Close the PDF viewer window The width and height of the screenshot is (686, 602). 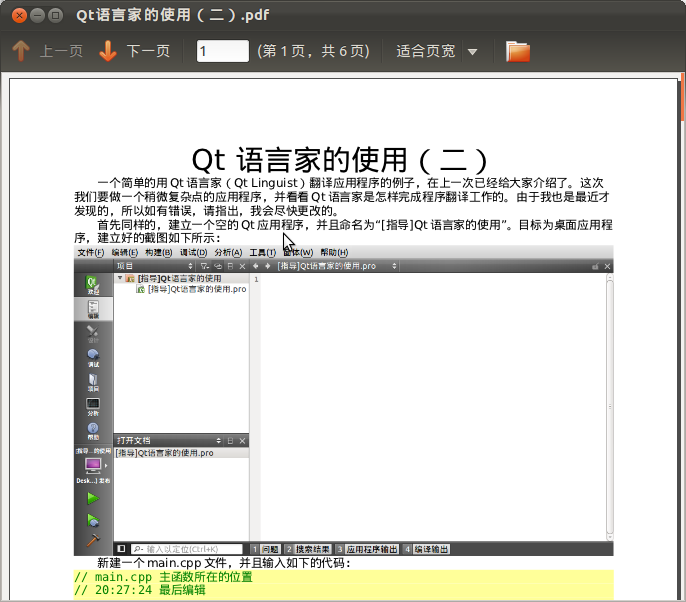tap(19, 16)
